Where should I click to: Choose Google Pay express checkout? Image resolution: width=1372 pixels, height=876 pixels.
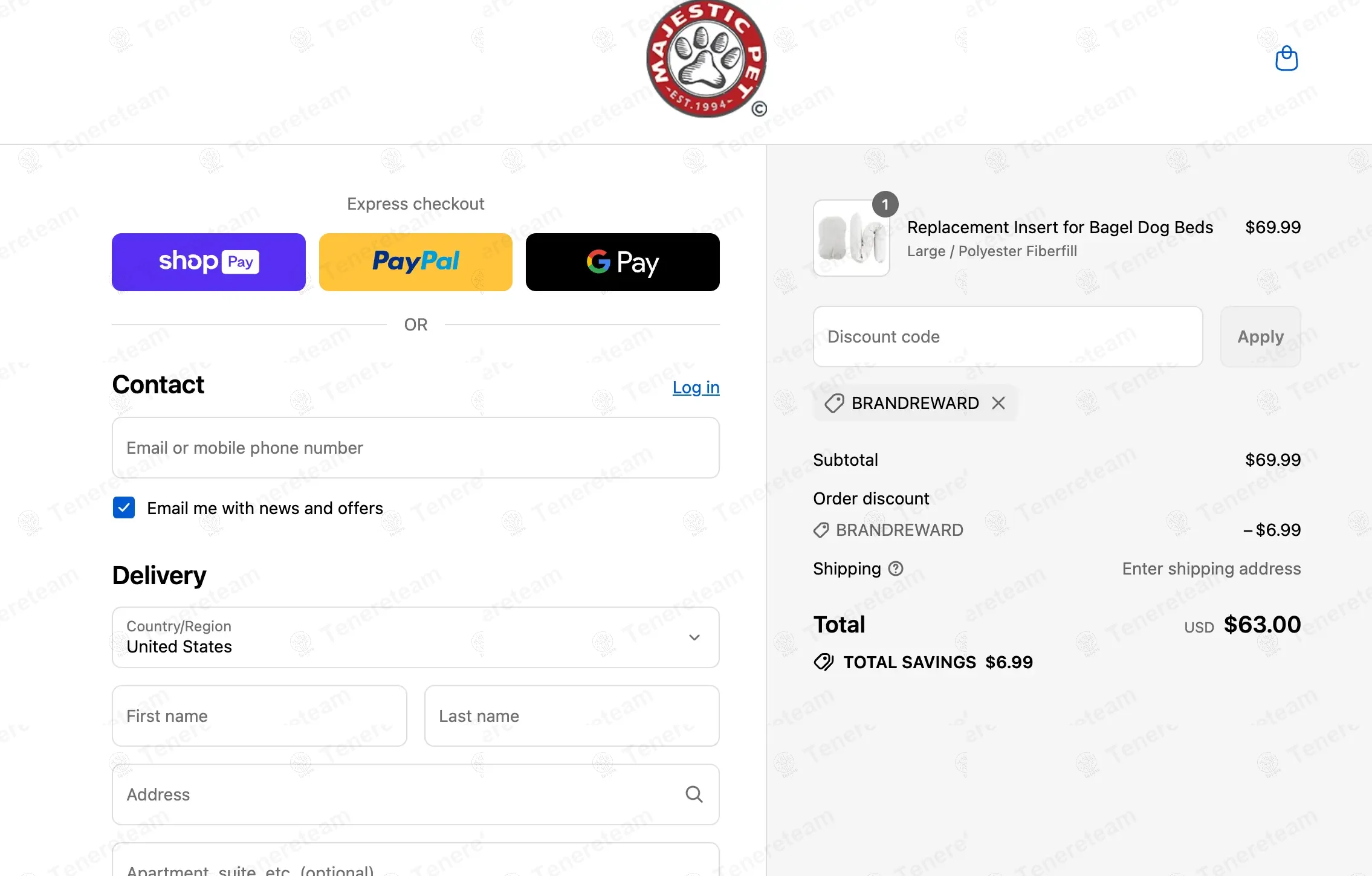click(623, 262)
